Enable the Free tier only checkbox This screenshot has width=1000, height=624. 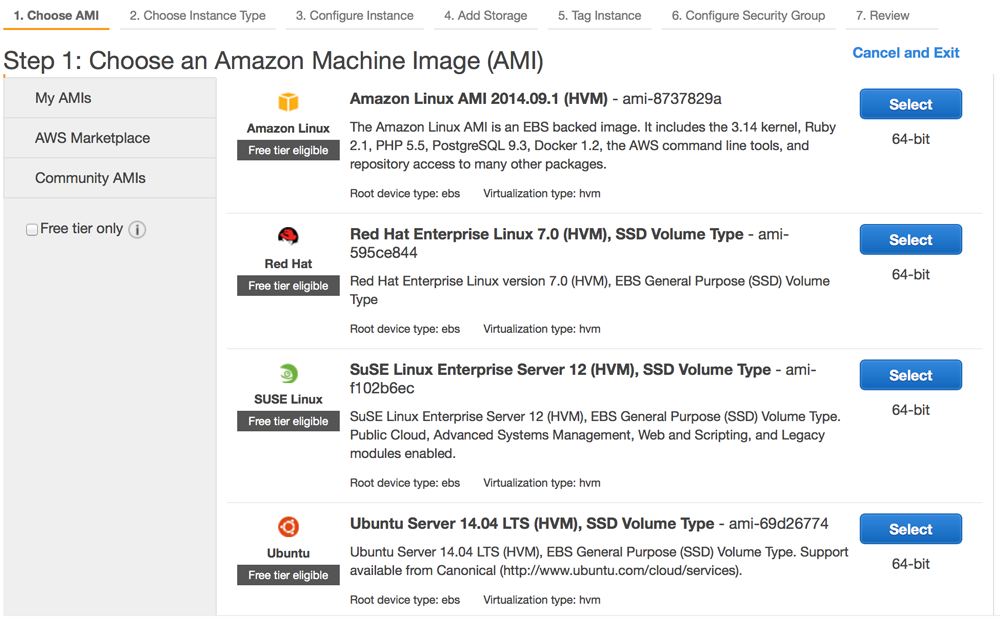pos(32,230)
